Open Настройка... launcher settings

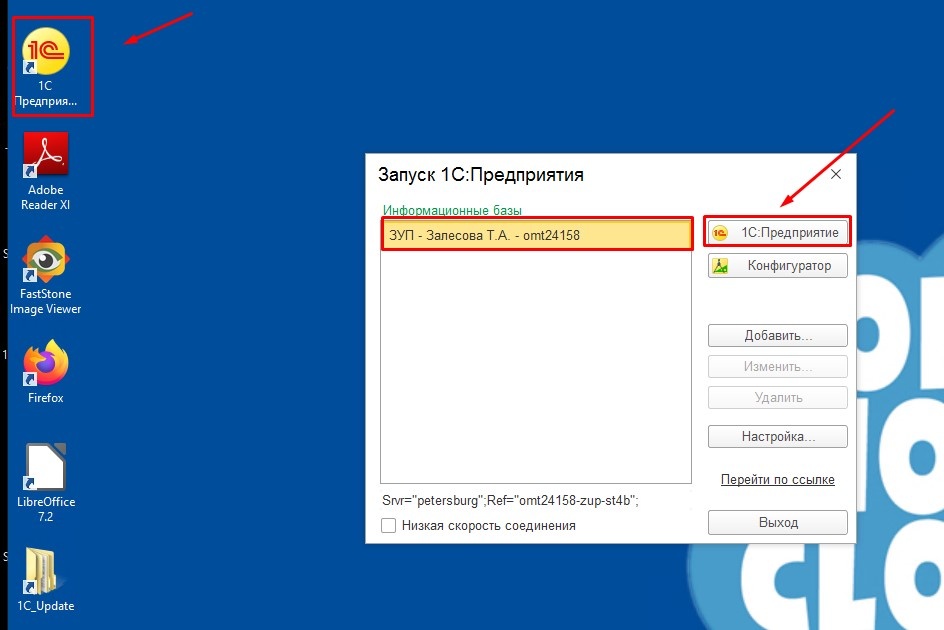(x=777, y=437)
